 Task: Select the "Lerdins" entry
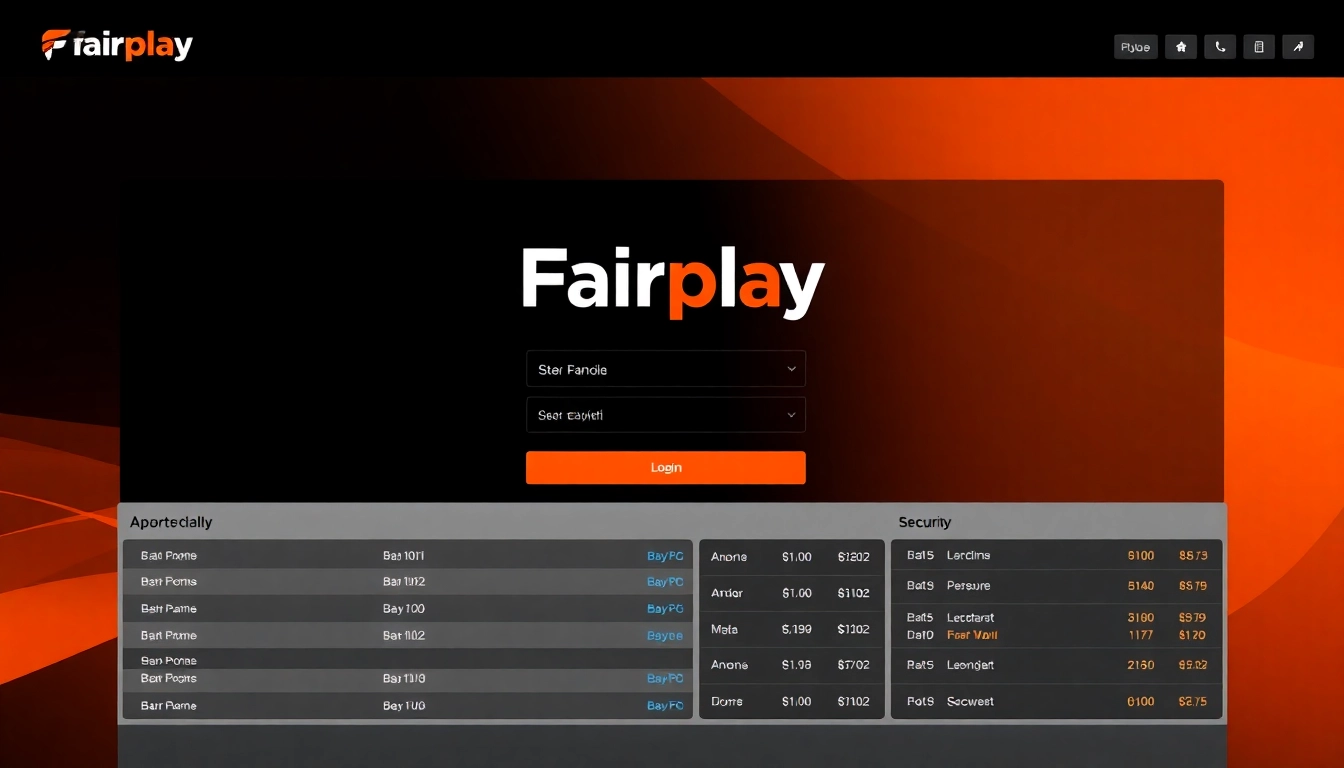pos(968,556)
